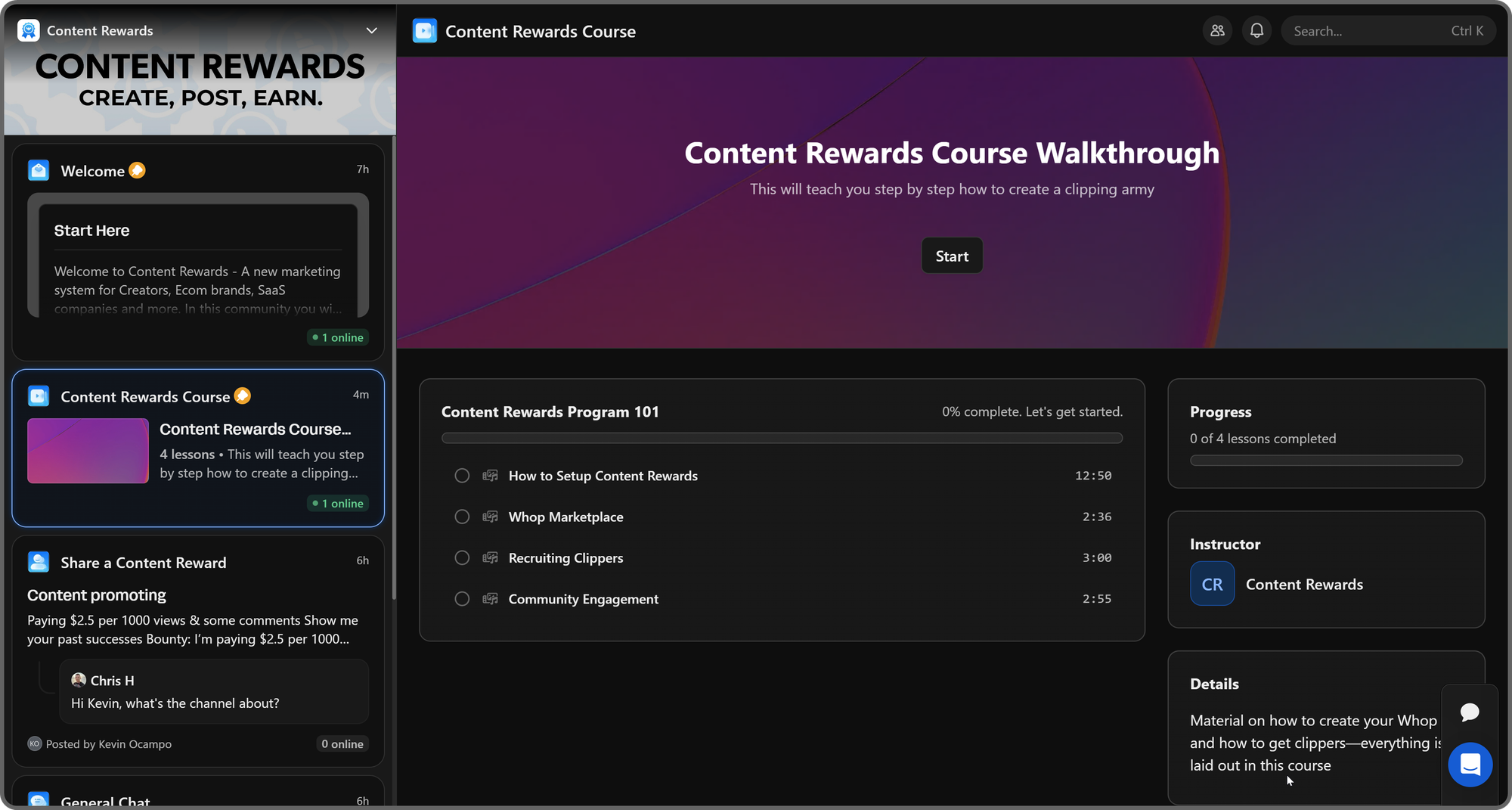Screen dimensions: 1512x810
Task: Click the verified badge next to Welcome
Action: [137, 170]
